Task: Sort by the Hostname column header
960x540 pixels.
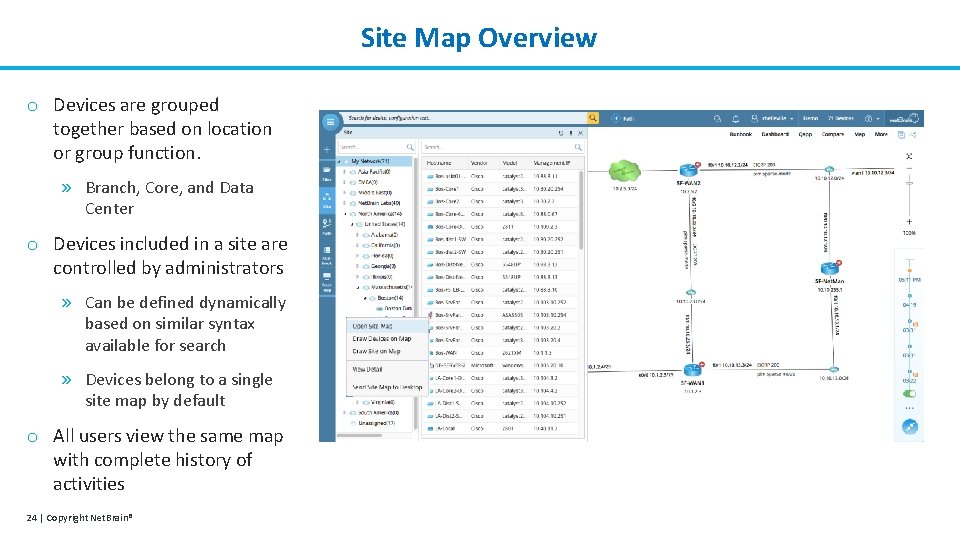Action: tap(439, 163)
